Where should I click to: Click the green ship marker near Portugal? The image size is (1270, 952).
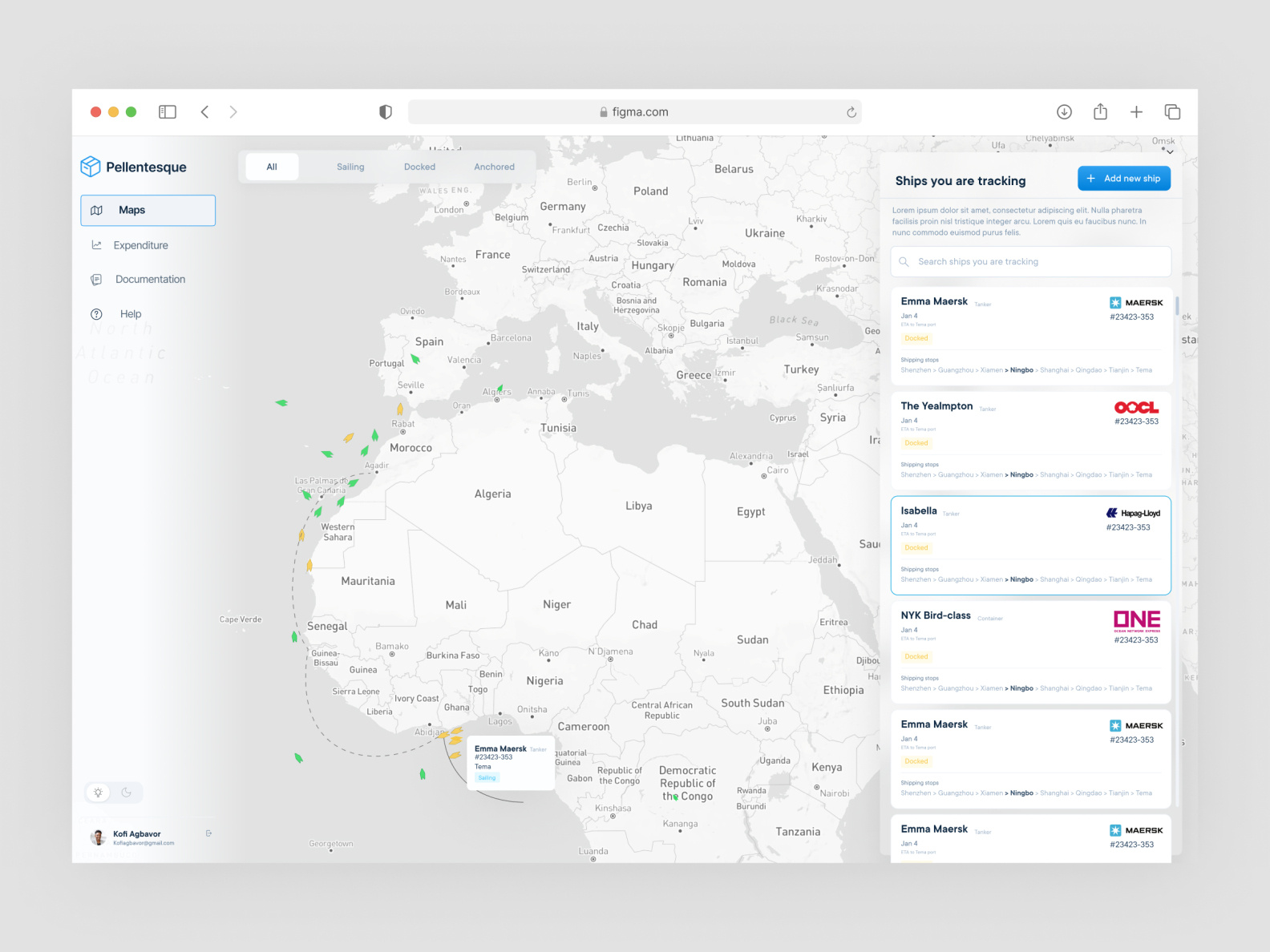click(415, 359)
